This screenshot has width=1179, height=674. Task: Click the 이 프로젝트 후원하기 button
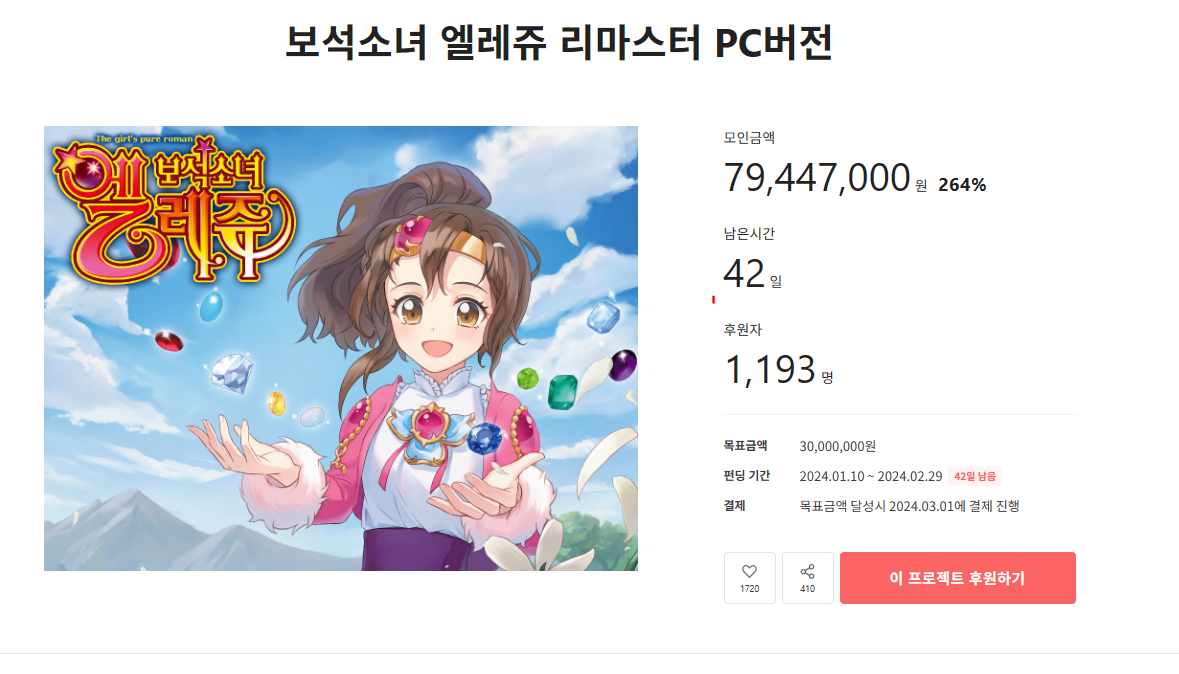[x=957, y=578]
